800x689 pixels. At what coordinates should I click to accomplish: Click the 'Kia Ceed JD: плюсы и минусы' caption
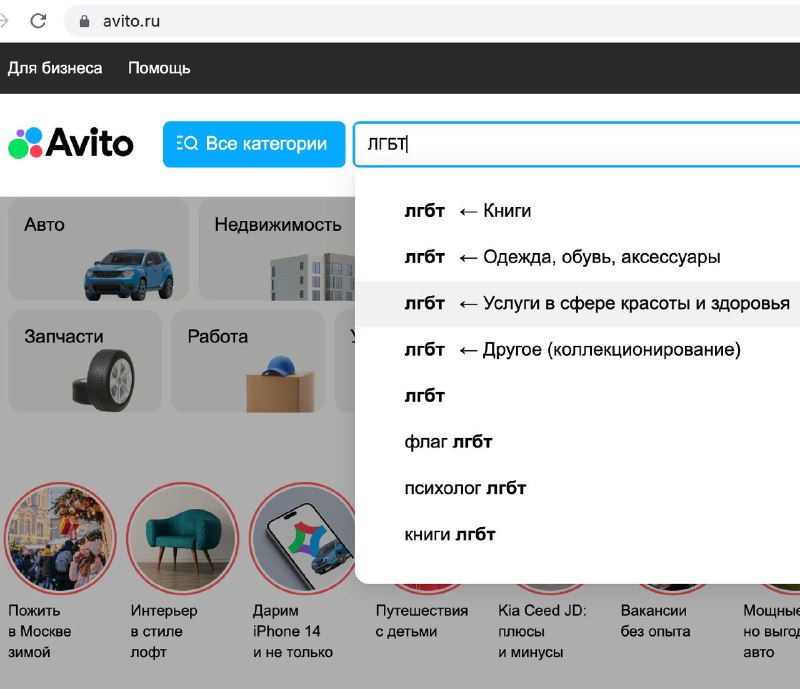coord(542,631)
